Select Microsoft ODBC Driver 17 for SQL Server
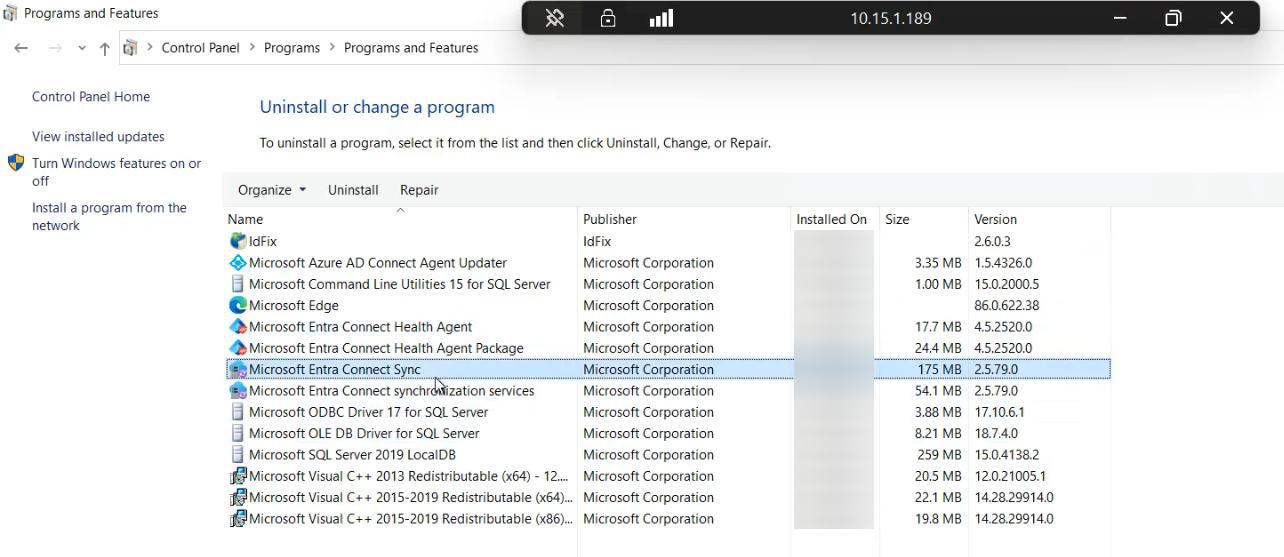1284x557 pixels. point(369,412)
